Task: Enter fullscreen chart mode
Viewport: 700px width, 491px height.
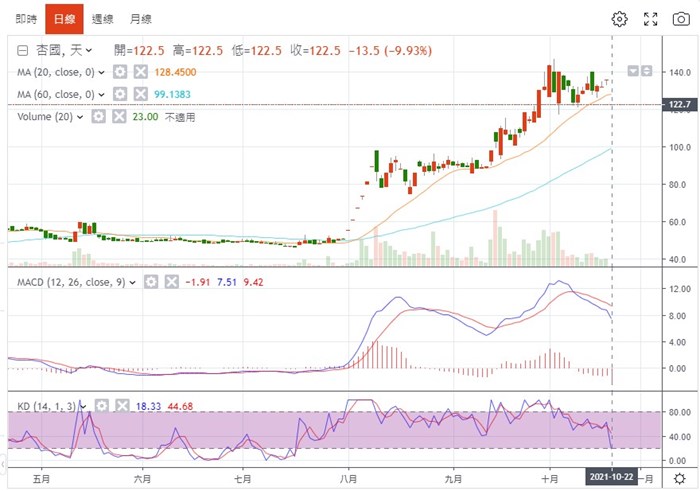Action: (651, 19)
